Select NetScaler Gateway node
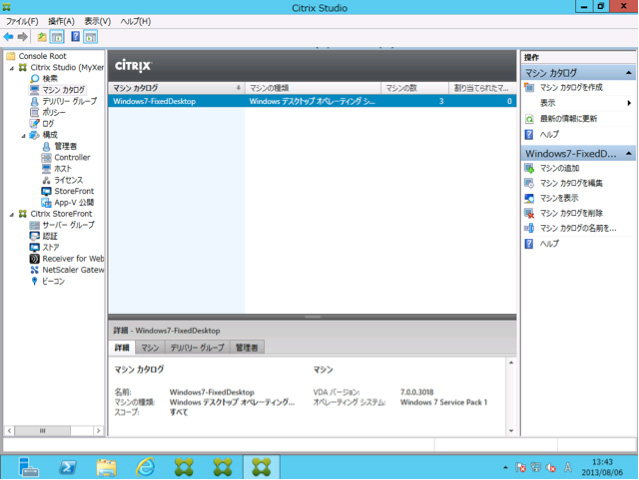Image resolution: width=639 pixels, height=480 pixels. coord(73,270)
